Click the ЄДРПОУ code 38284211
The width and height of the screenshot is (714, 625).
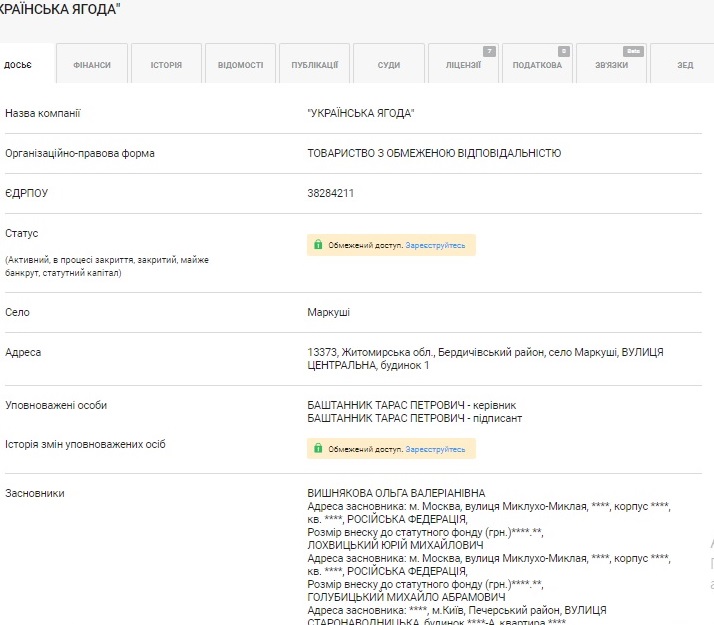pyautogui.click(x=331, y=193)
